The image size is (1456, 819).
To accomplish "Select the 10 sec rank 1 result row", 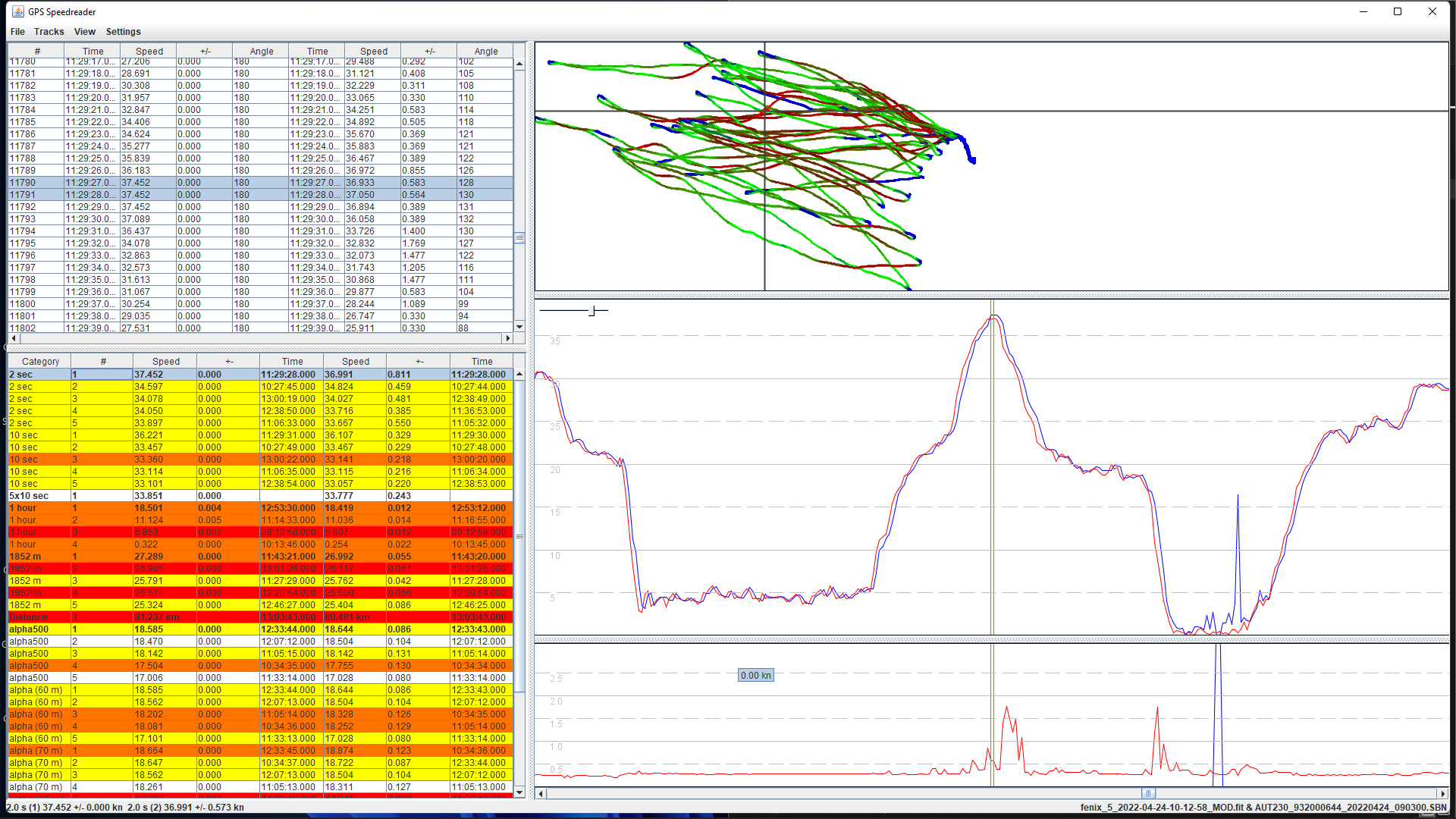I will pyautogui.click(x=260, y=435).
